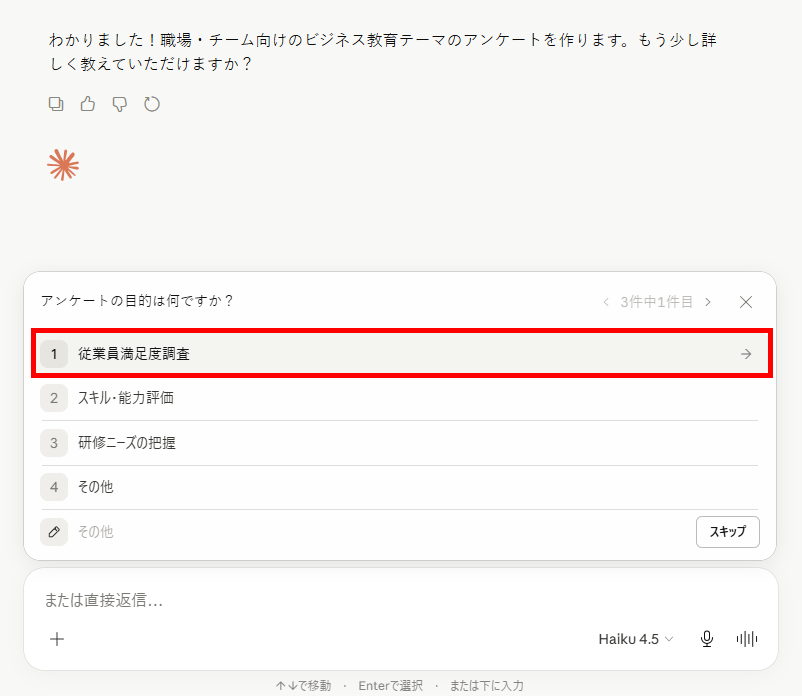
Task: Start voice mode with waveform icon
Action: pyautogui.click(x=747, y=639)
